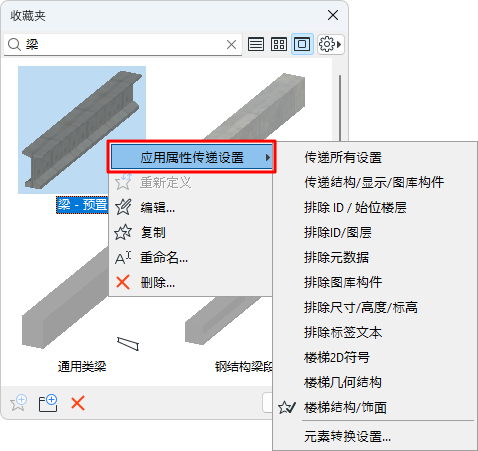478x451 pixels.
Task: Click the search box containing 梁
Action: point(123,44)
